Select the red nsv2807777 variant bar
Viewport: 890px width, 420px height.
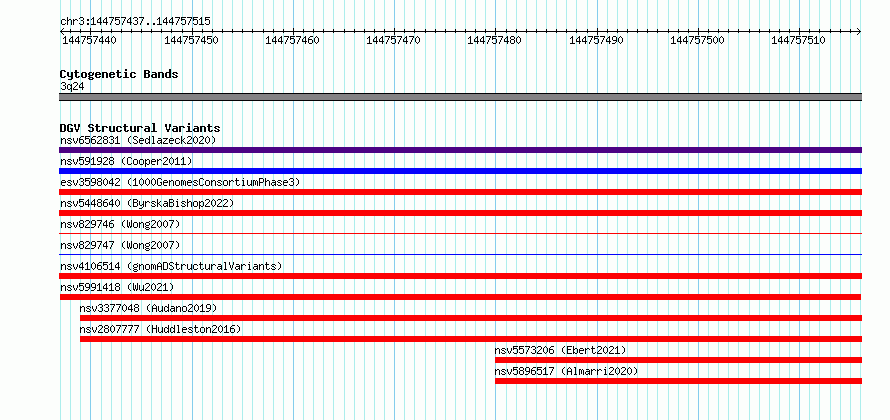(x=471, y=339)
